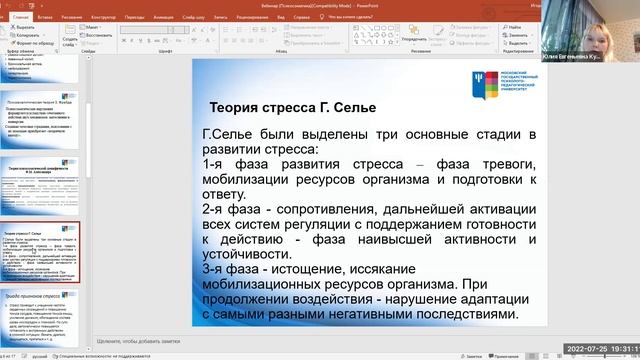640x360 pixels.
Task: Click the text highlight color icon
Action: click(194, 41)
